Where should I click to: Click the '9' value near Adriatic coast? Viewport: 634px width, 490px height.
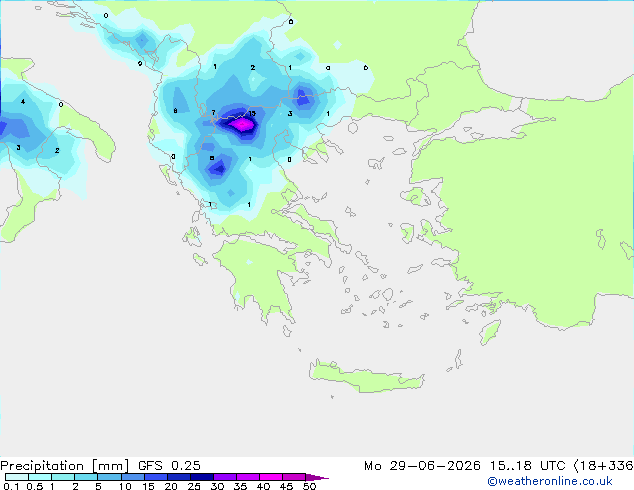pyautogui.click(x=140, y=63)
